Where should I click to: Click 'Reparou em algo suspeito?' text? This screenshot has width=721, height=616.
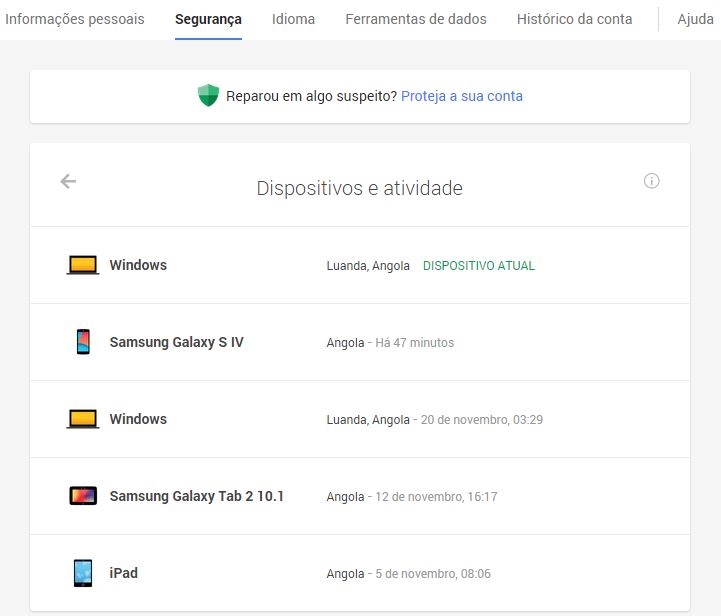(311, 96)
